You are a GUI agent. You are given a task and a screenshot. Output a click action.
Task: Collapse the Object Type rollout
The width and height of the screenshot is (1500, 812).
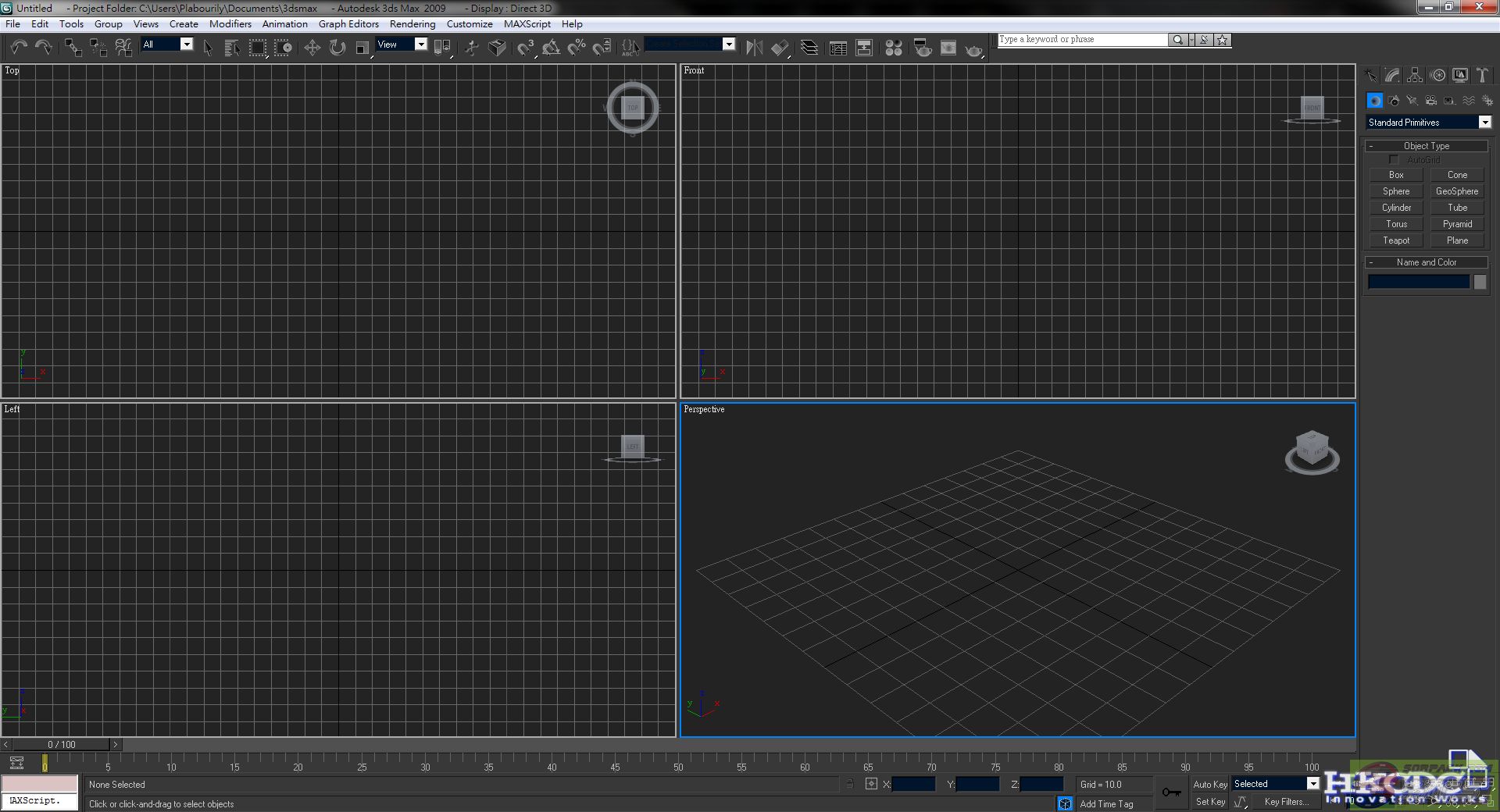pos(1426,146)
